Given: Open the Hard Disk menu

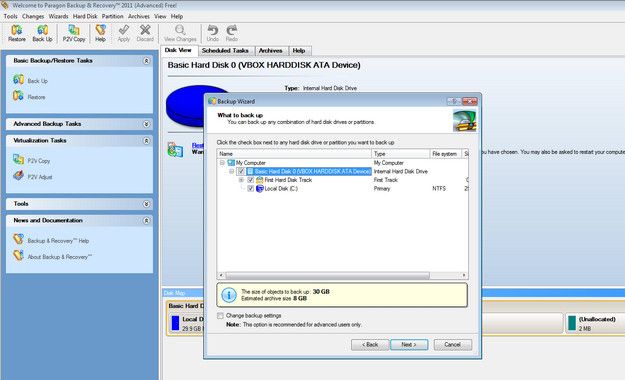Looking at the screenshot, I should tap(85, 16).
